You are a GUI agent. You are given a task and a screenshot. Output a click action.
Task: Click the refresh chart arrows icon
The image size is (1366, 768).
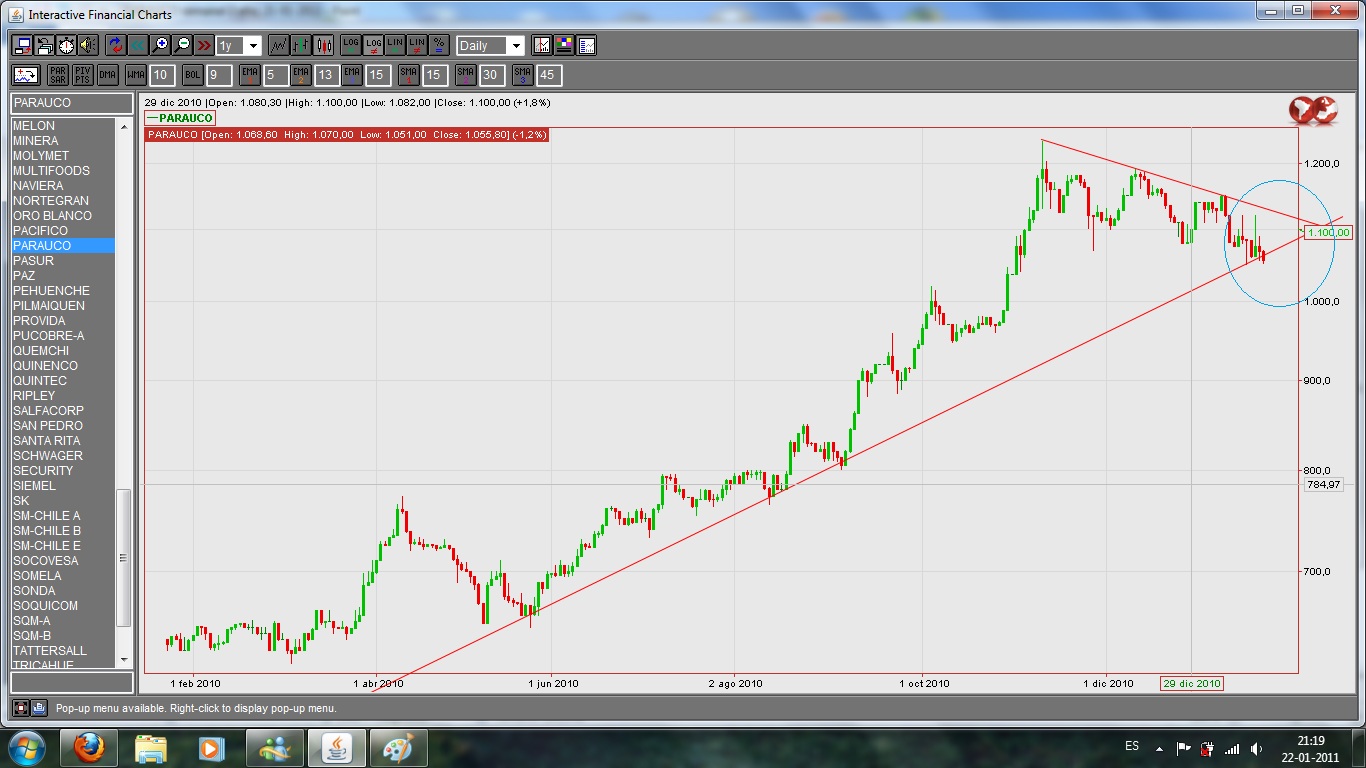click(115, 45)
